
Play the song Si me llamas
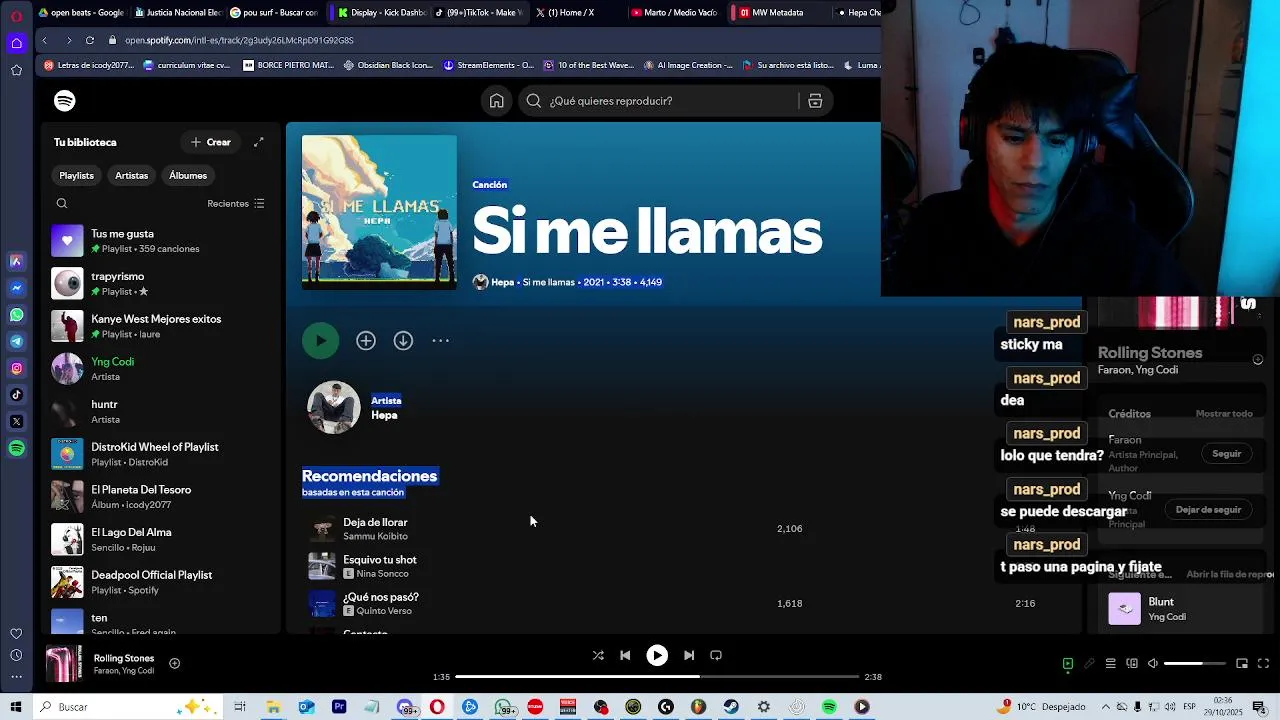pos(321,341)
